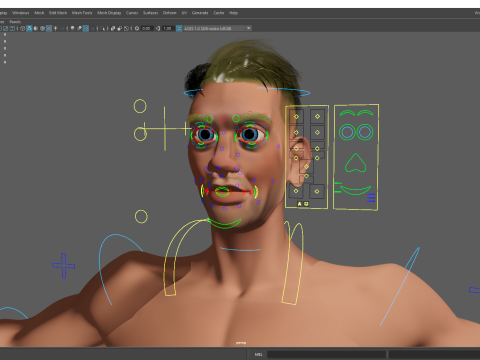Click the exposure value field 0.00
This screenshot has height=360, width=480.
coord(146,28)
